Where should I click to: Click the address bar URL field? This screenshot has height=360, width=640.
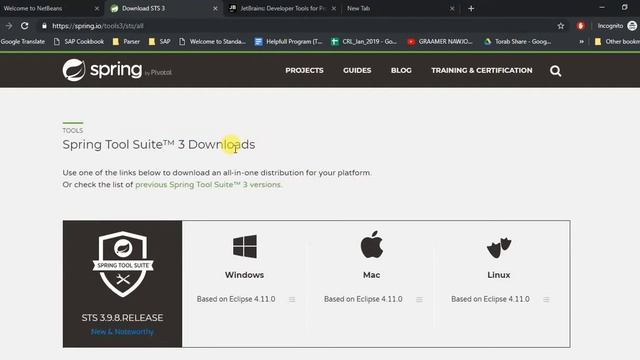pyautogui.click(x=302, y=26)
